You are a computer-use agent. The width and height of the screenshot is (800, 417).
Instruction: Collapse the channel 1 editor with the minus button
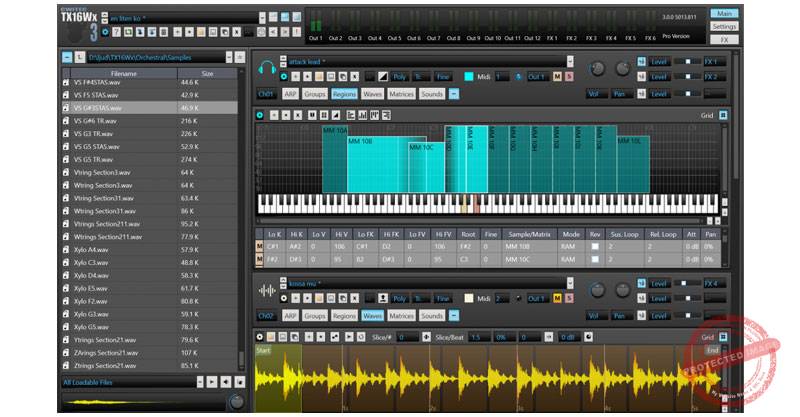pyautogui.click(x=454, y=94)
